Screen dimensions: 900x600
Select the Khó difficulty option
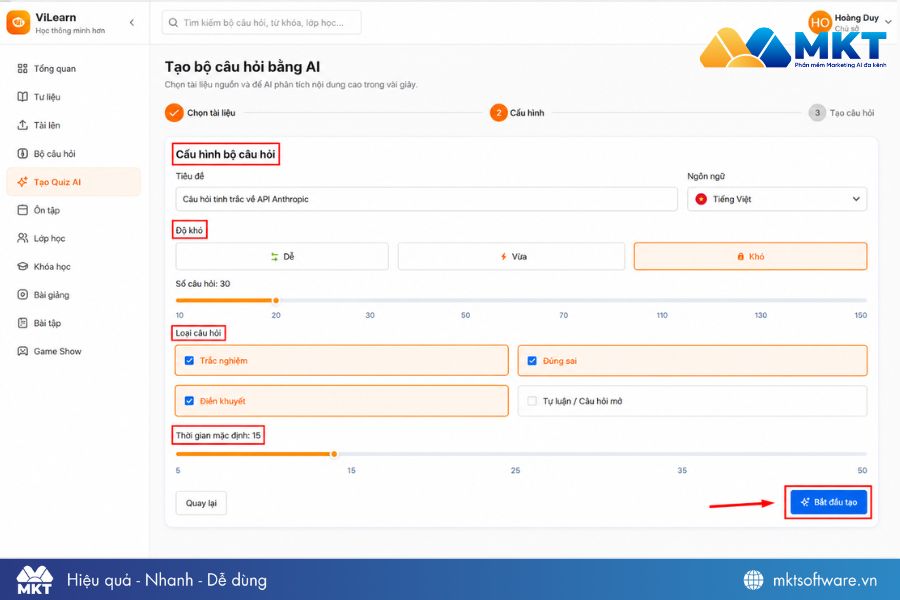click(x=750, y=257)
